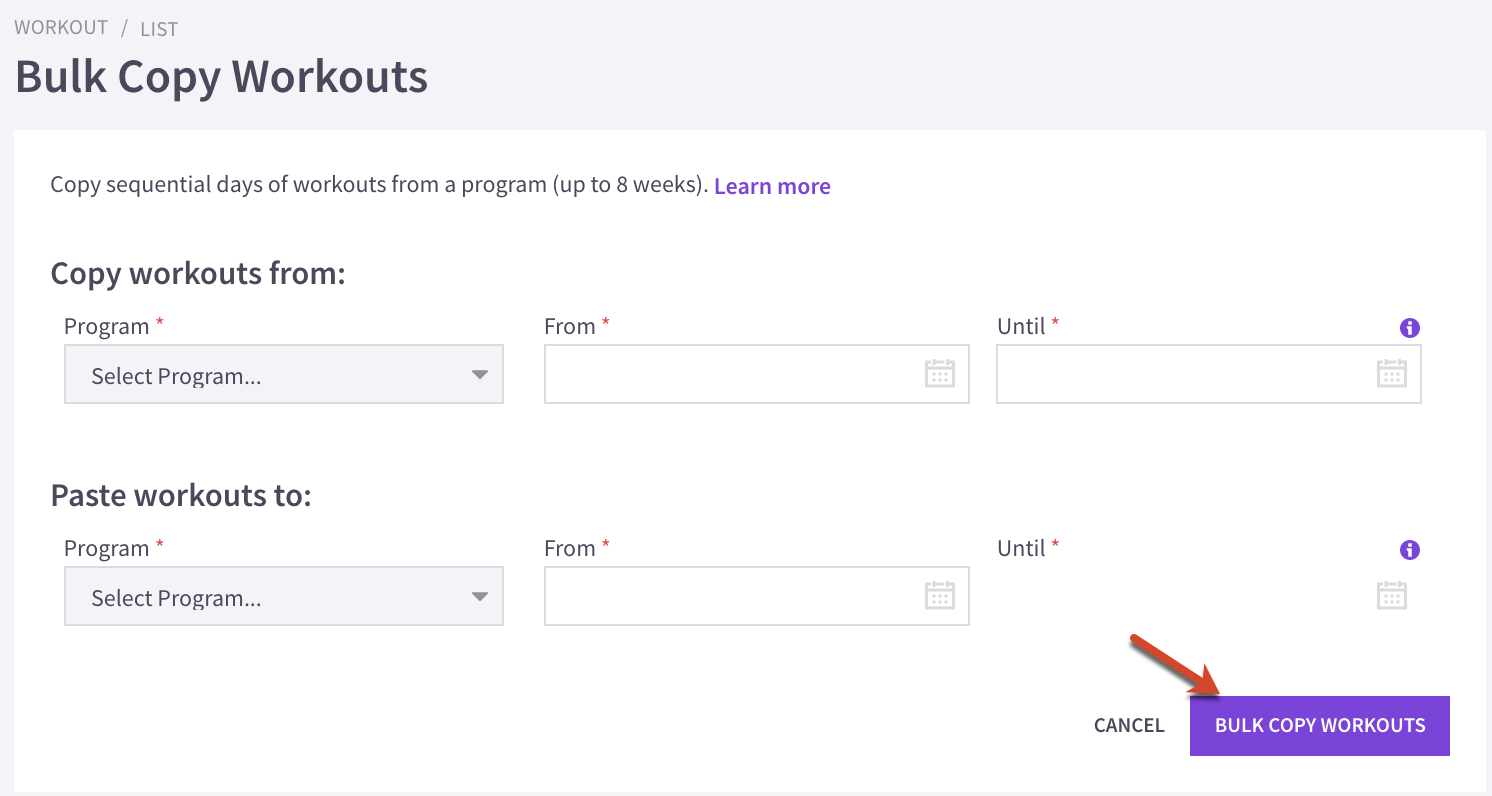Click the CANCEL button
Screen dimensions: 1492x796
tap(1129, 726)
